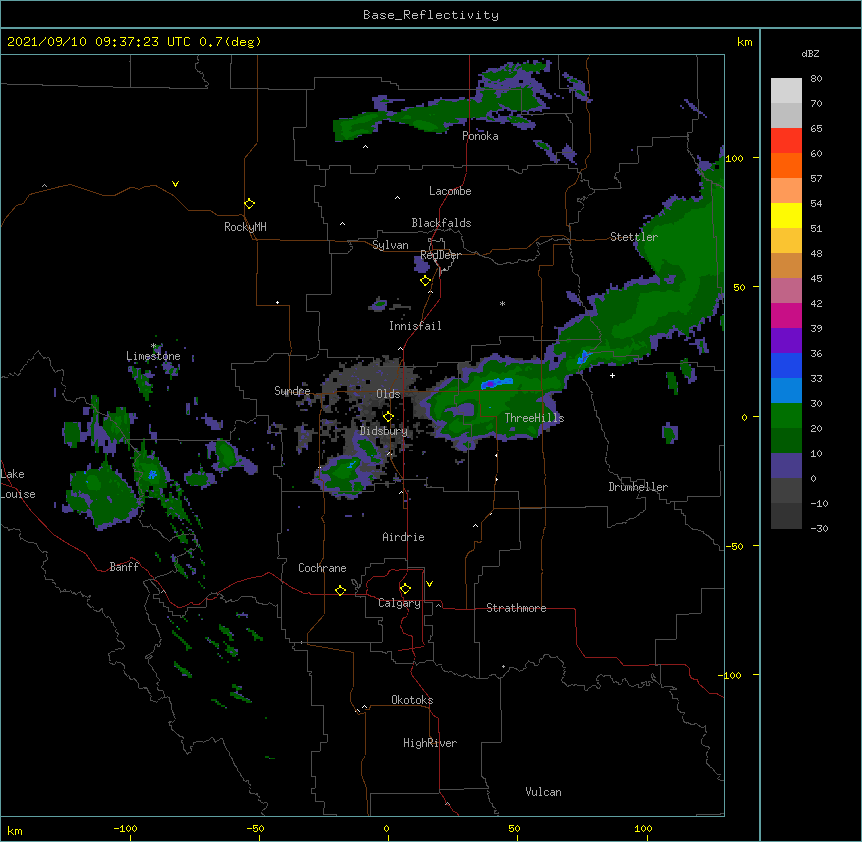Click the RedDeer city label
The width and height of the screenshot is (862, 842).
click(x=440, y=255)
